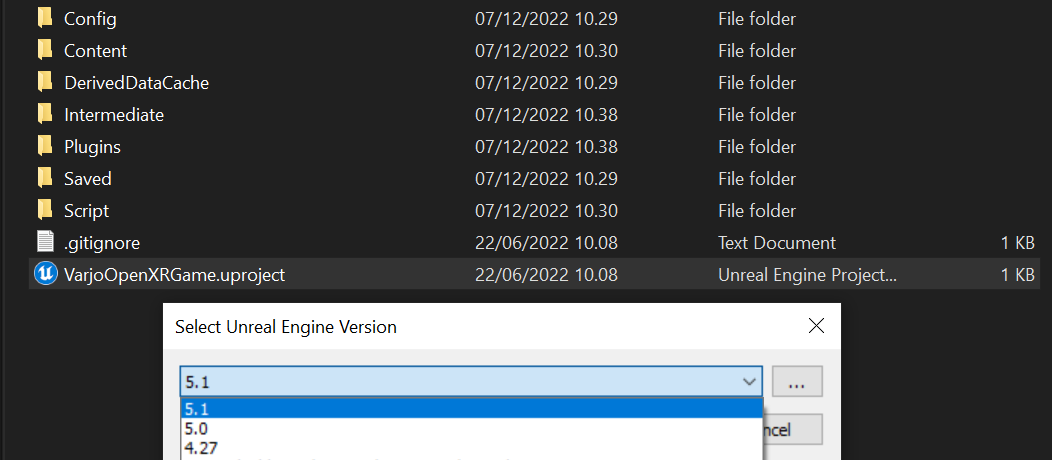Select the Intermediate folder icon
Viewport: 1052px width, 460px height.
click(45, 115)
